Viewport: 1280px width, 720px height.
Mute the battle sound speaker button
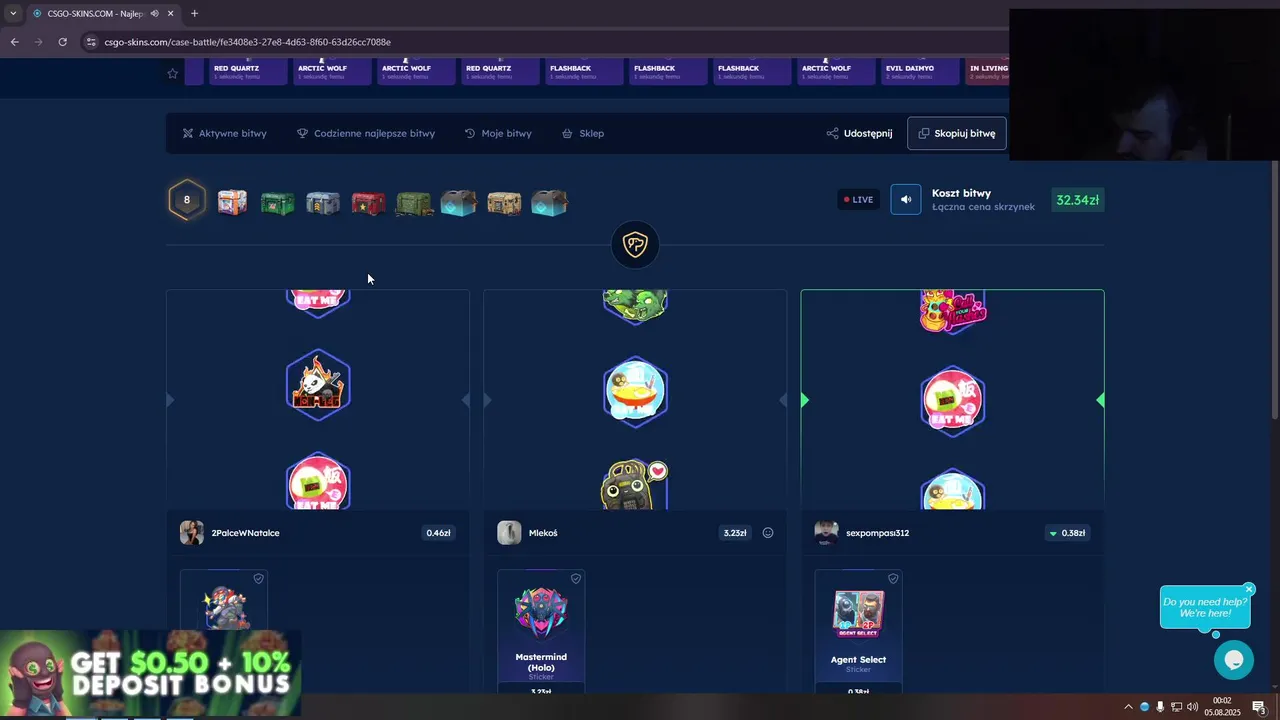pos(905,199)
